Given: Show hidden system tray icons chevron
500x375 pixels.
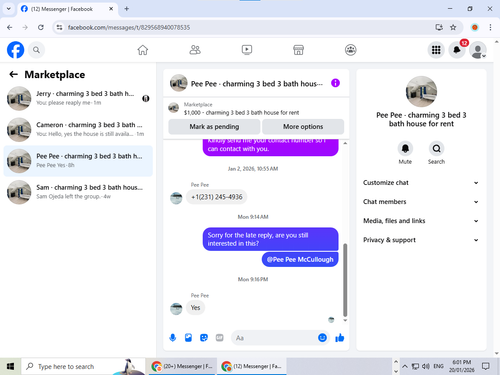Looking at the screenshot, I should (x=405, y=366).
